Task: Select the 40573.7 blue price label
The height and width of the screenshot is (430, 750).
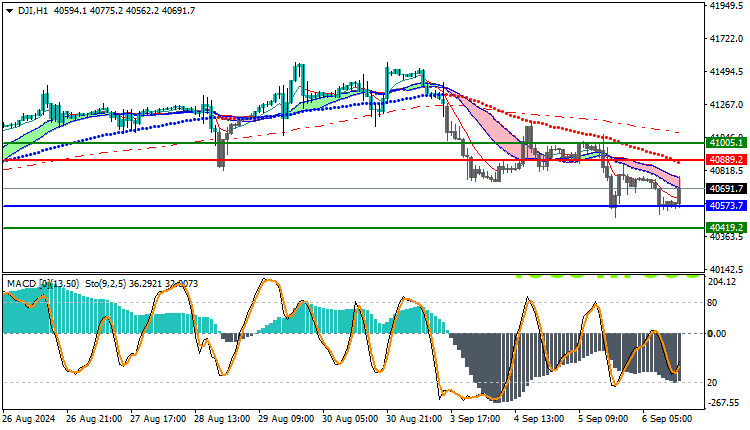Action: coord(726,206)
